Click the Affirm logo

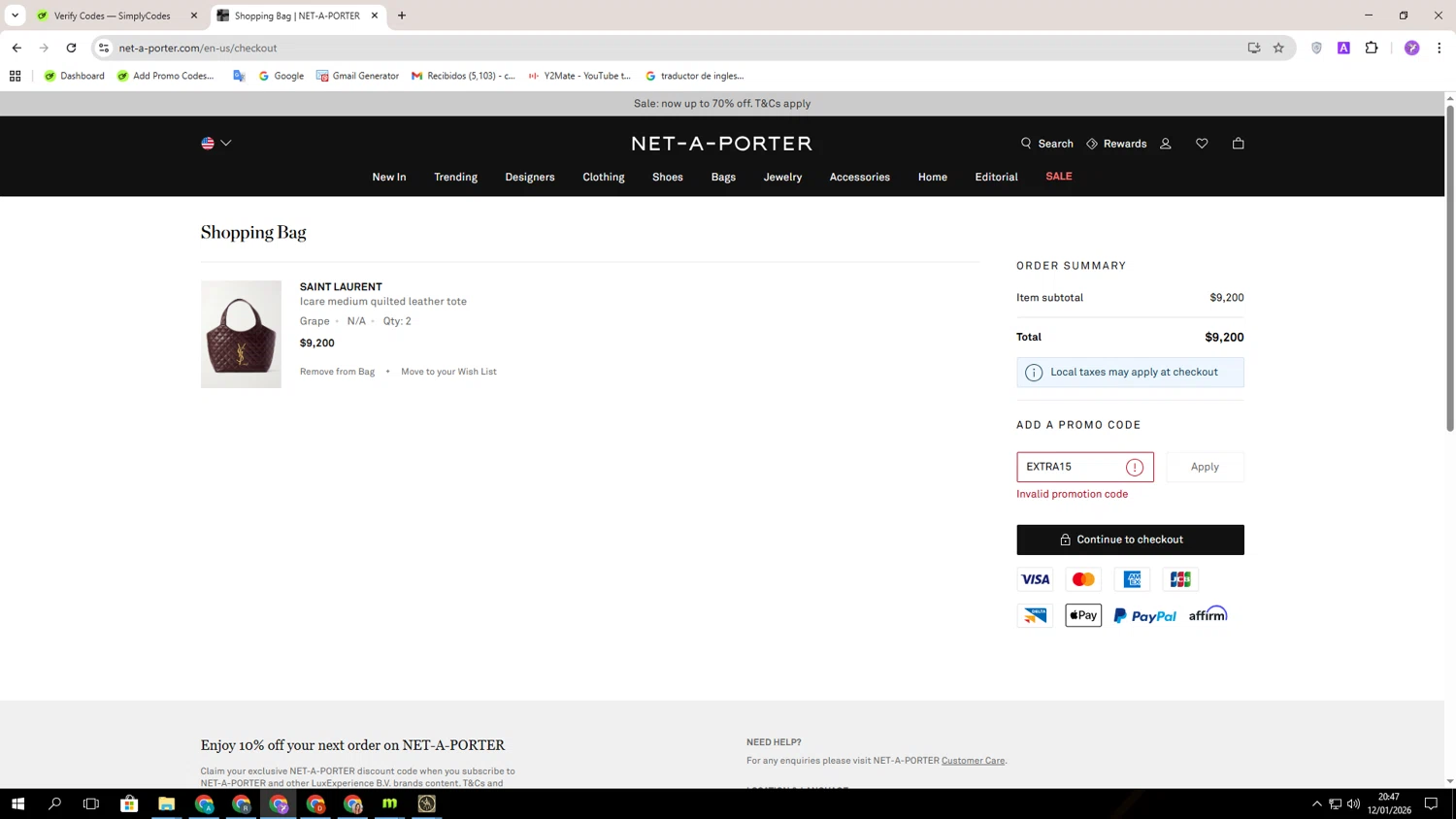click(x=1208, y=614)
